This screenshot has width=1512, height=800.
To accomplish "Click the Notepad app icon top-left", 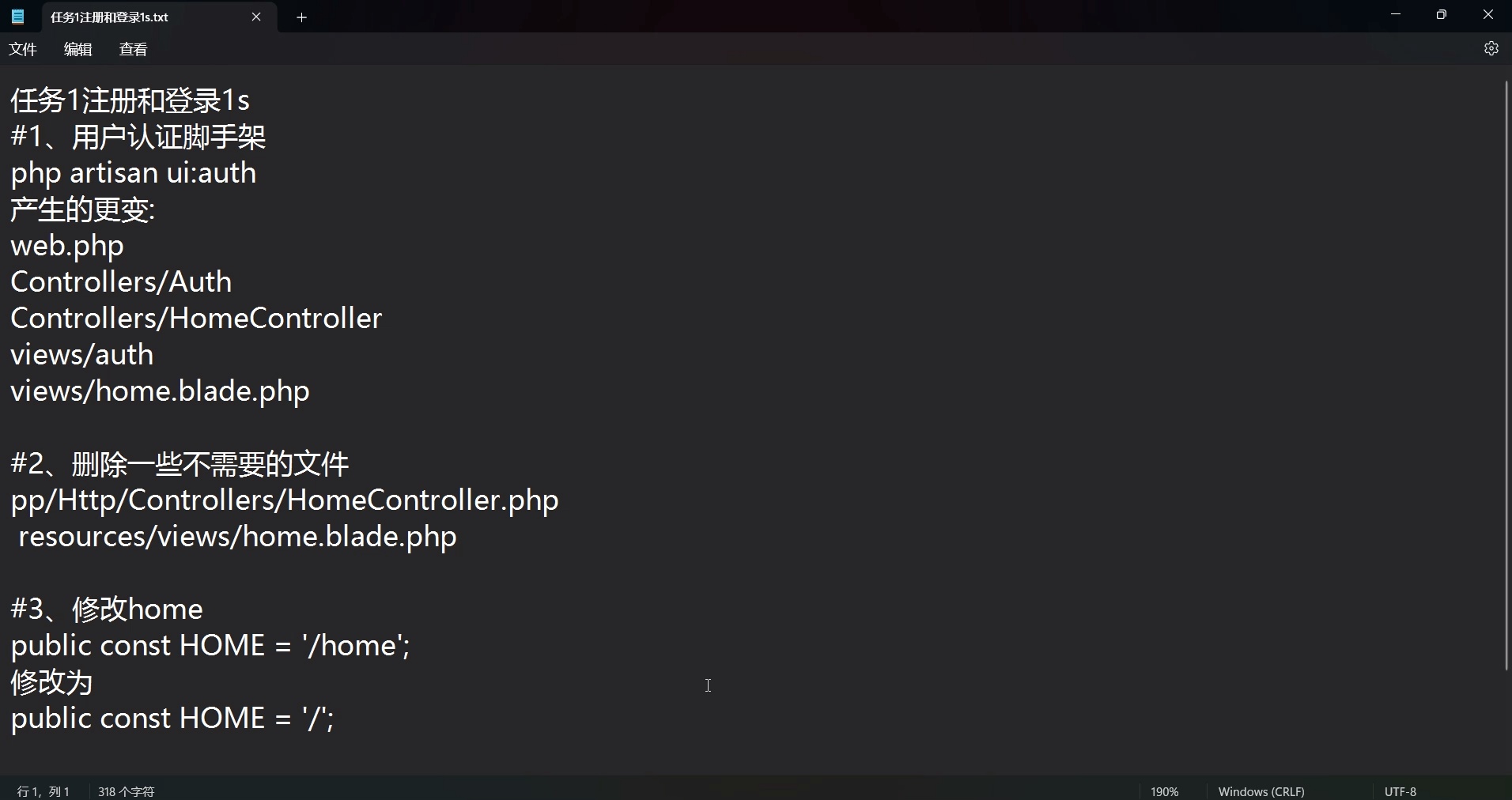I will point(17,17).
